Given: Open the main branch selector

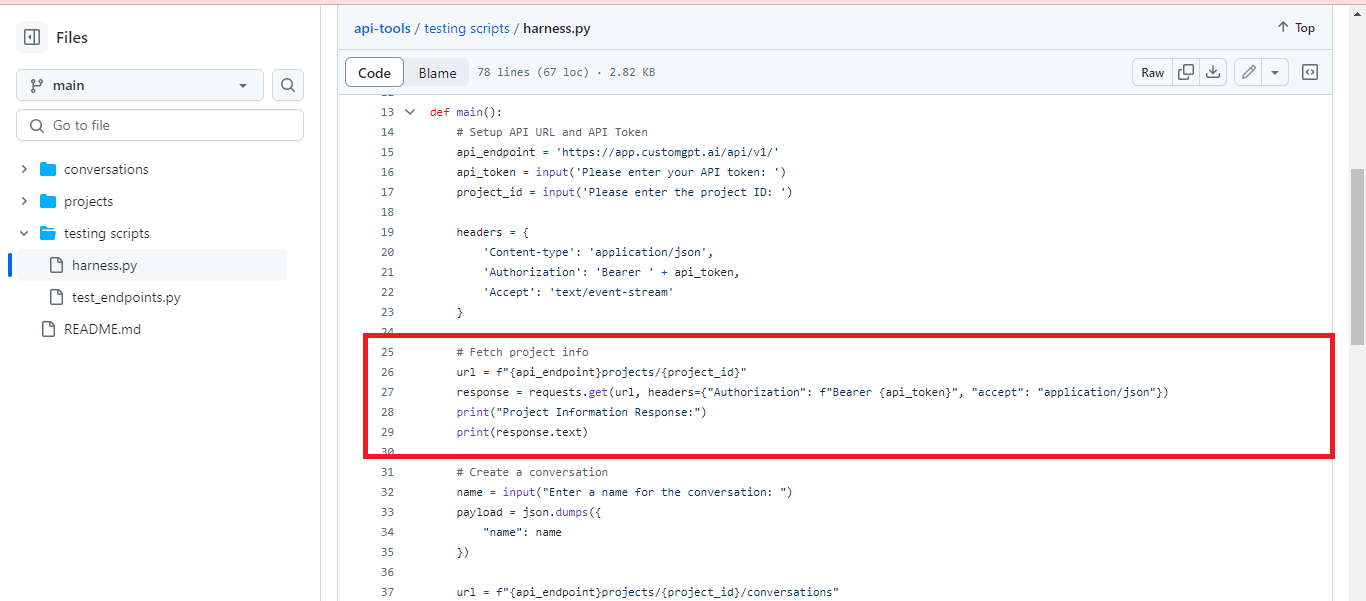Looking at the screenshot, I should [139, 85].
